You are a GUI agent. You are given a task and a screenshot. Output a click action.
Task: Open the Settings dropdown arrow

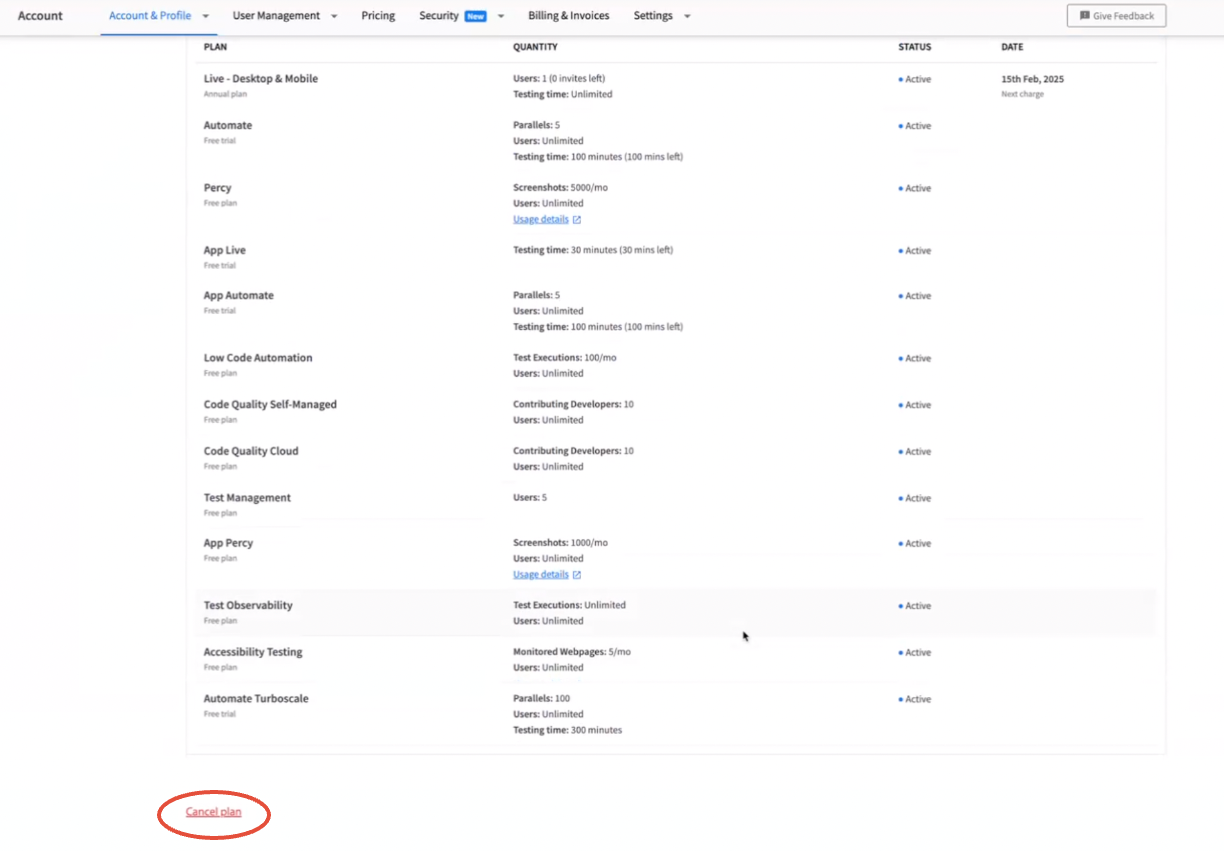point(687,17)
